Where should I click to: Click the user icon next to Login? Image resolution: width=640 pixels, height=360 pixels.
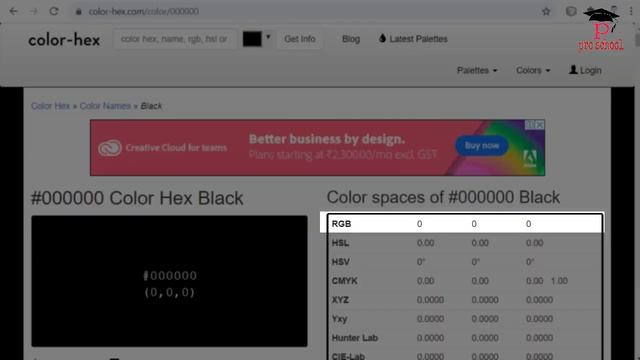[x=573, y=70]
